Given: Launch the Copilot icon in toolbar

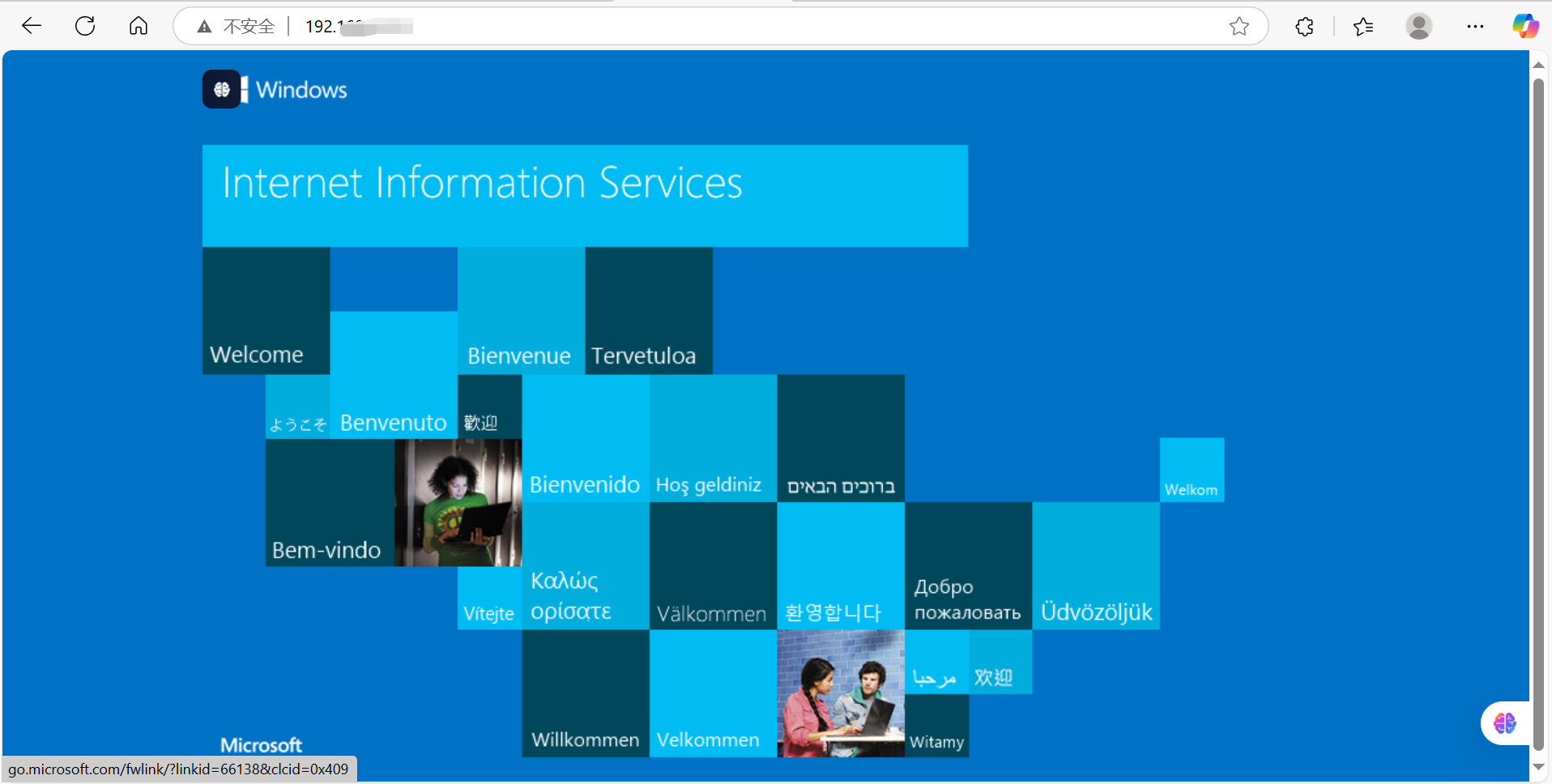Looking at the screenshot, I should pyautogui.click(x=1526, y=26).
